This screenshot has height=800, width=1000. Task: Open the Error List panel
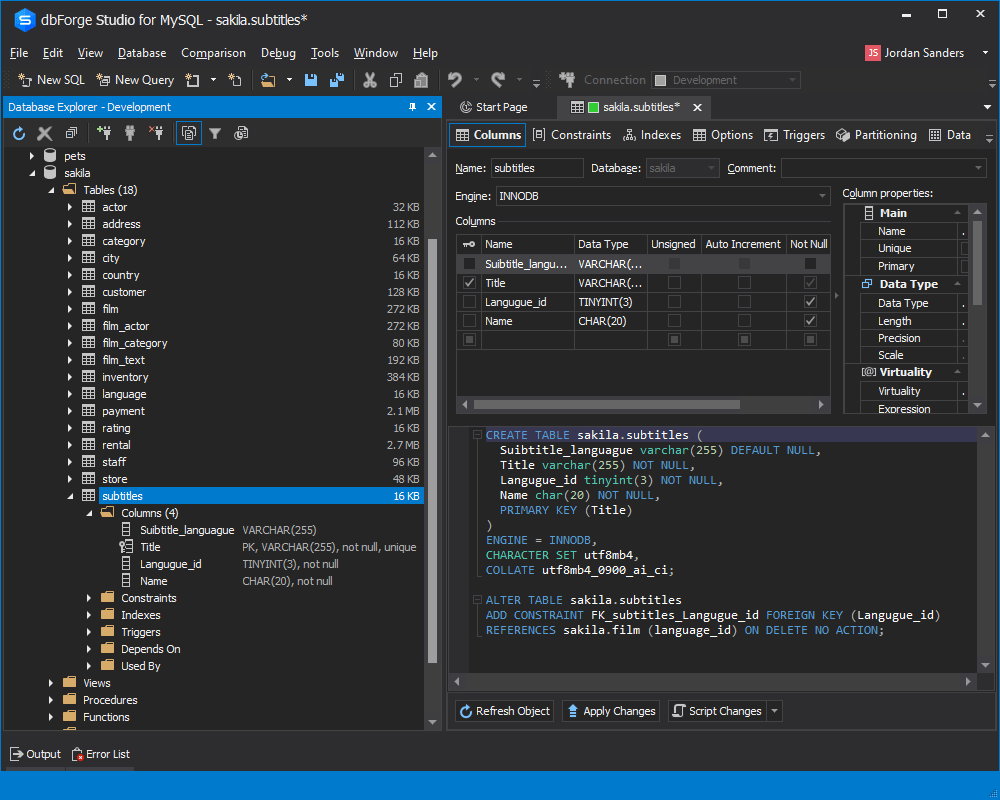coord(100,754)
